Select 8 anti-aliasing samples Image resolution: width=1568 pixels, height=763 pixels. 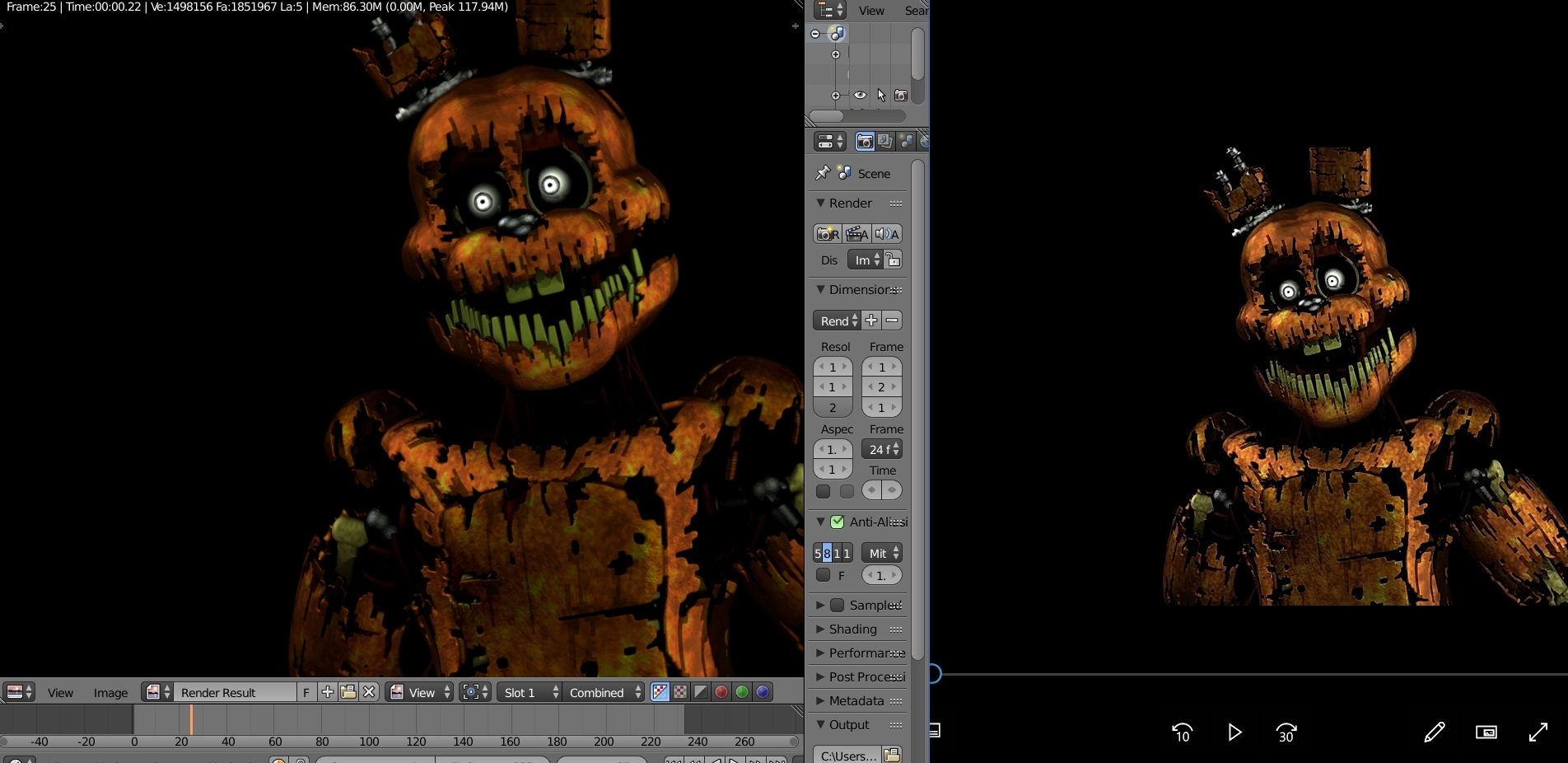click(x=828, y=553)
